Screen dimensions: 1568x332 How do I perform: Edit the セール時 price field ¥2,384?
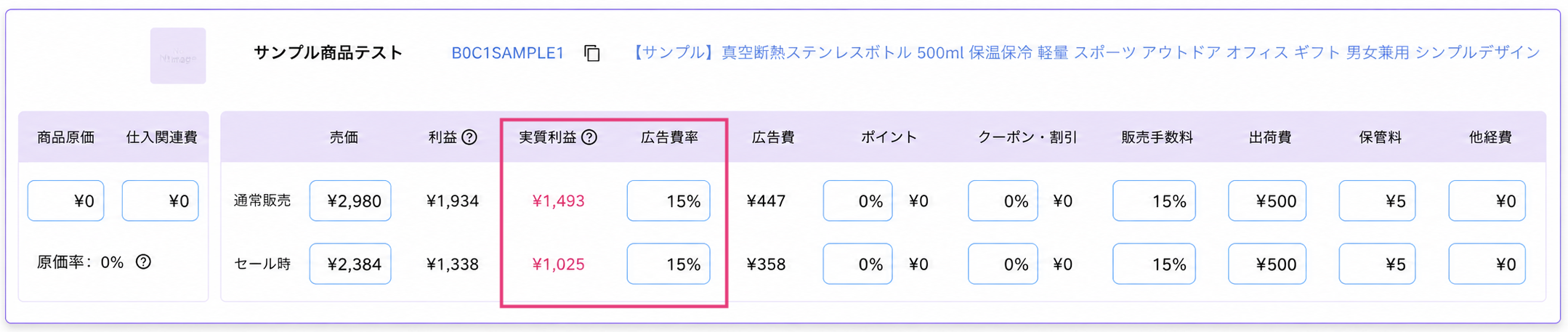coord(350,264)
